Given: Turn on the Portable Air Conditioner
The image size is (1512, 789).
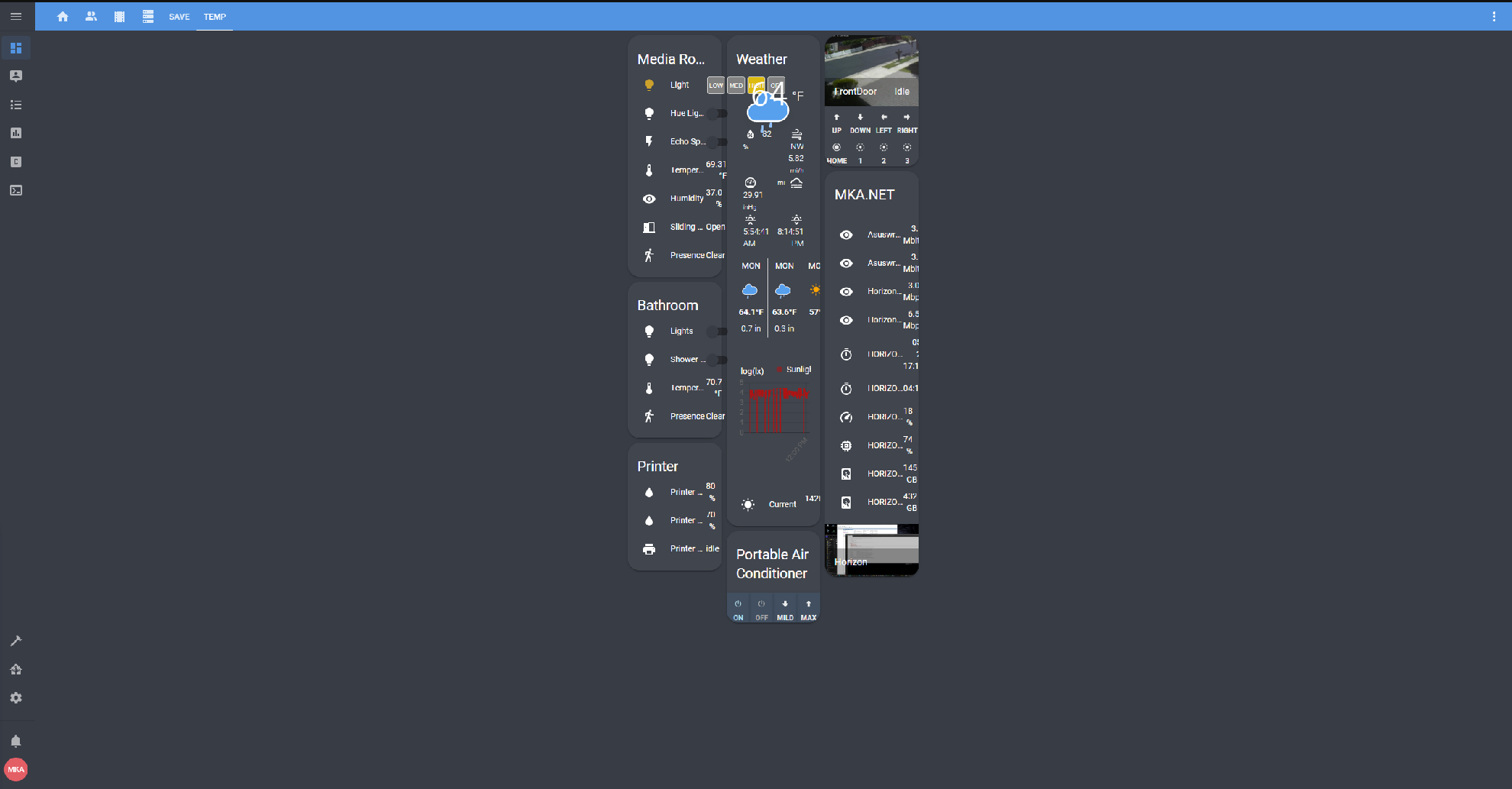Looking at the screenshot, I should (738, 608).
